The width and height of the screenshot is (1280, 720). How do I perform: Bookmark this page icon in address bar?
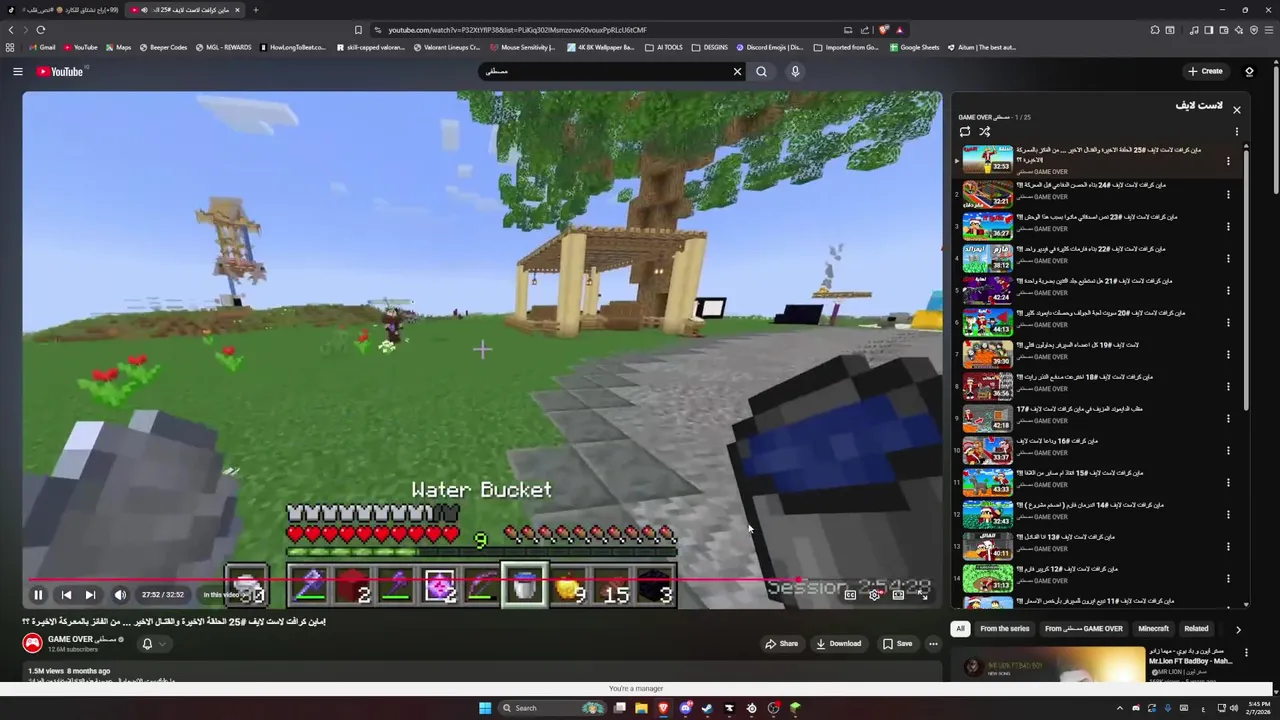[x=358, y=30]
